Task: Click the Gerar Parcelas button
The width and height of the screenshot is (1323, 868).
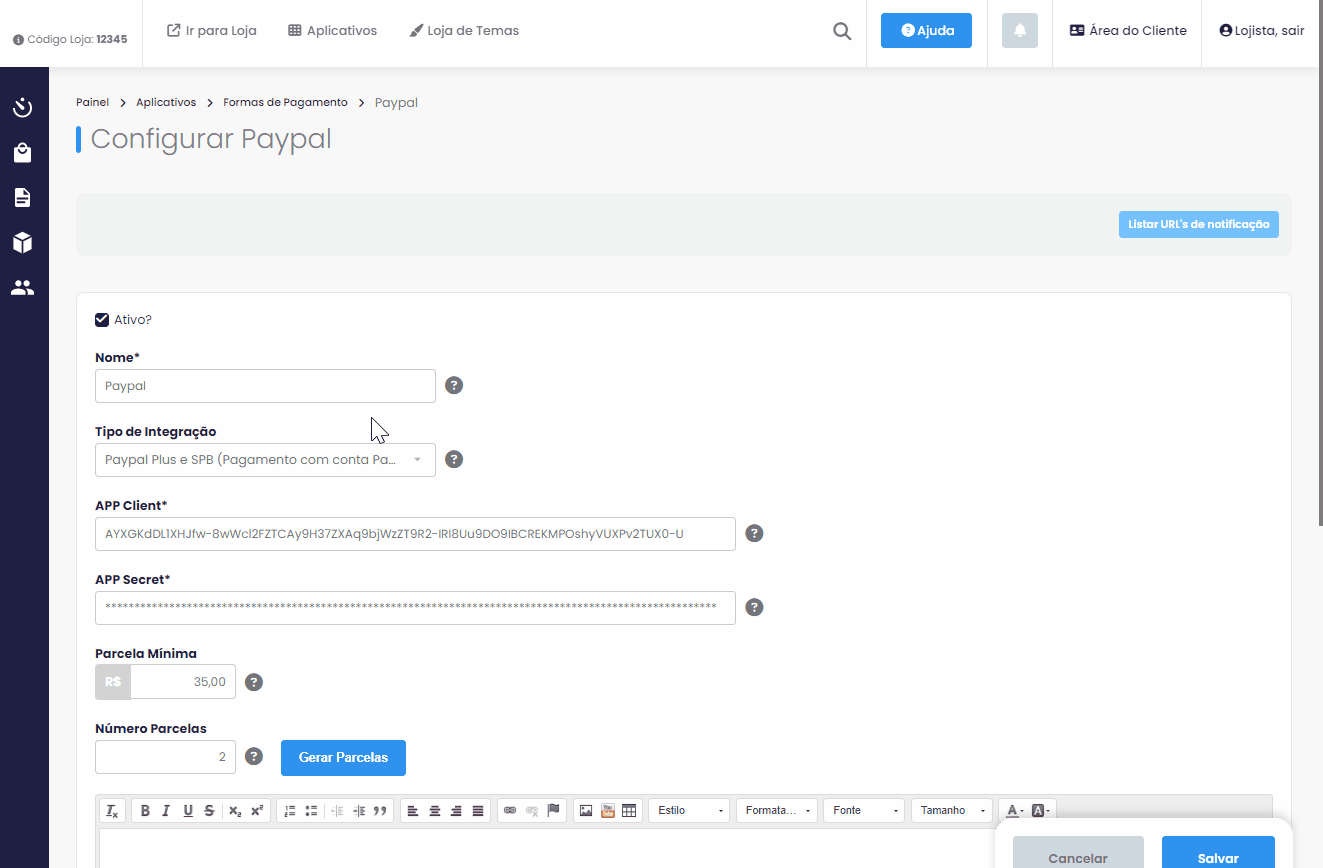Action: tap(343, 757)
